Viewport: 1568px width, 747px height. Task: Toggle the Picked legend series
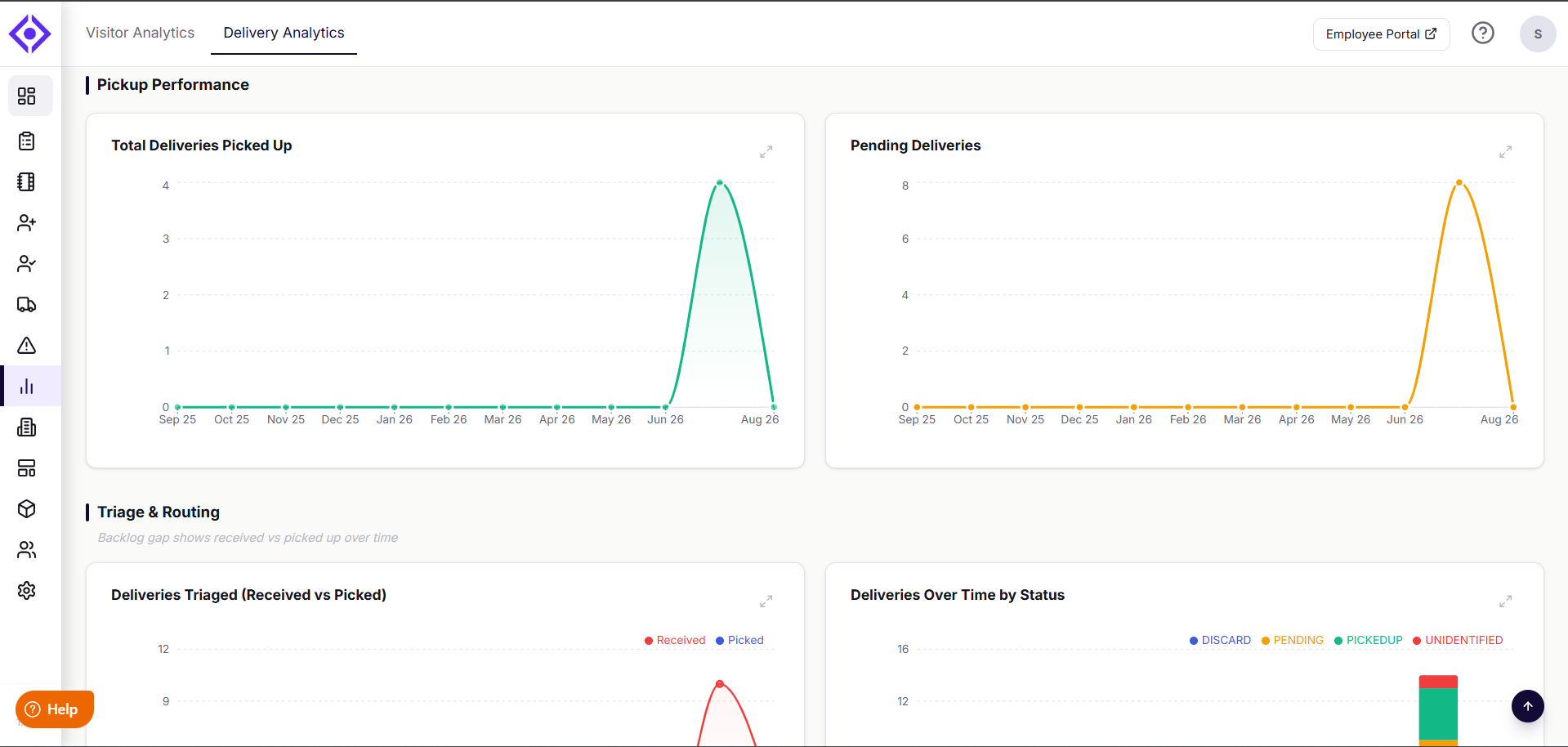click(x=739, y=641)
